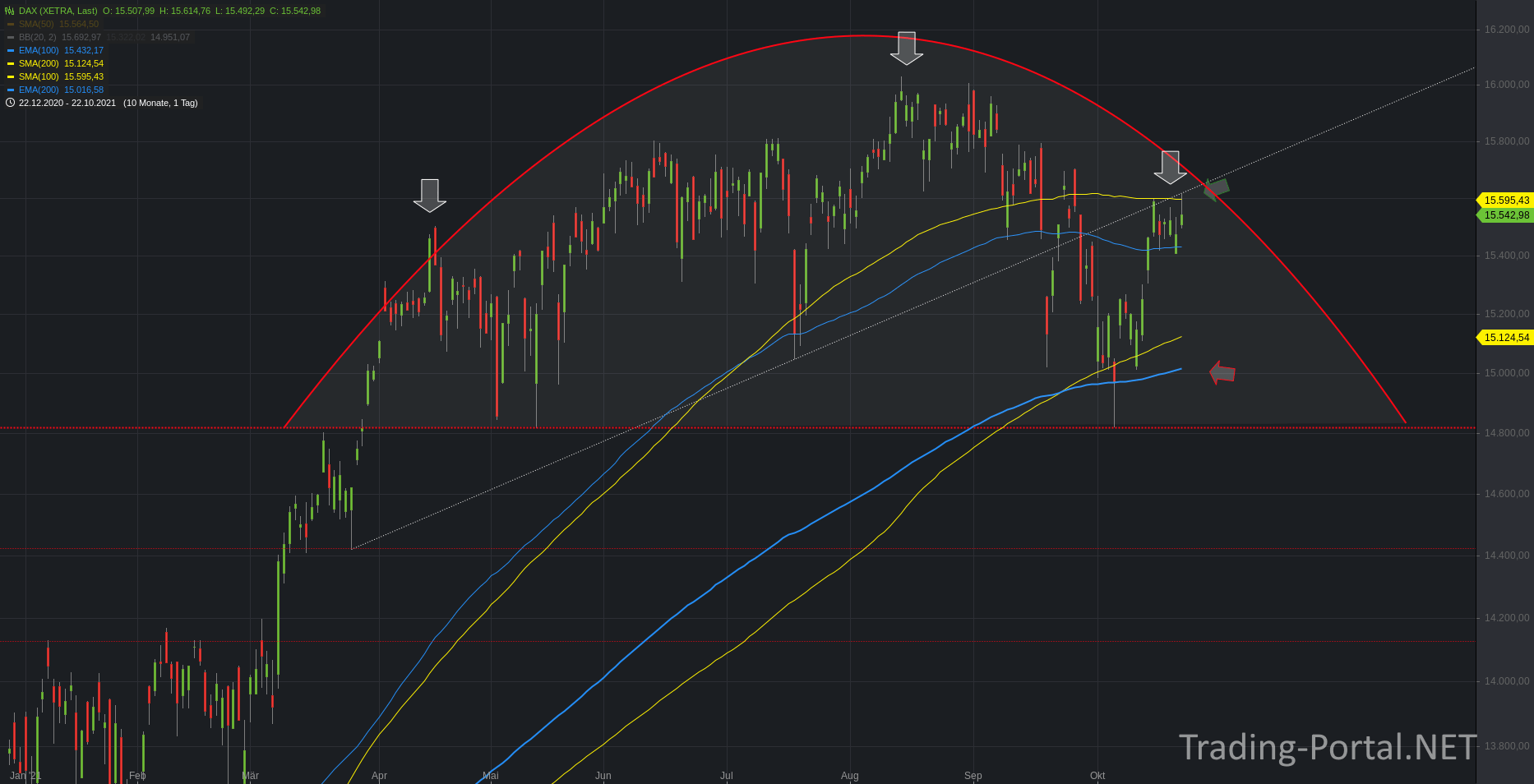
Task: Click the 'Feb' time axis label
Action: (x=137, y=776)
